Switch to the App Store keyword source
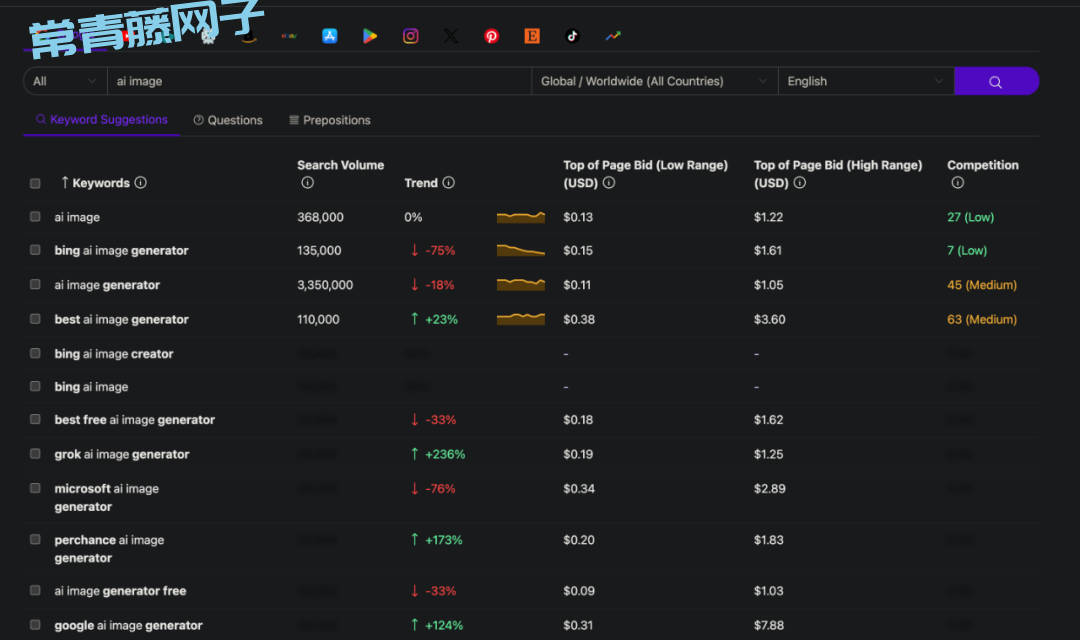This screenshot has height=640, width=1080. (x=329, y=36)
